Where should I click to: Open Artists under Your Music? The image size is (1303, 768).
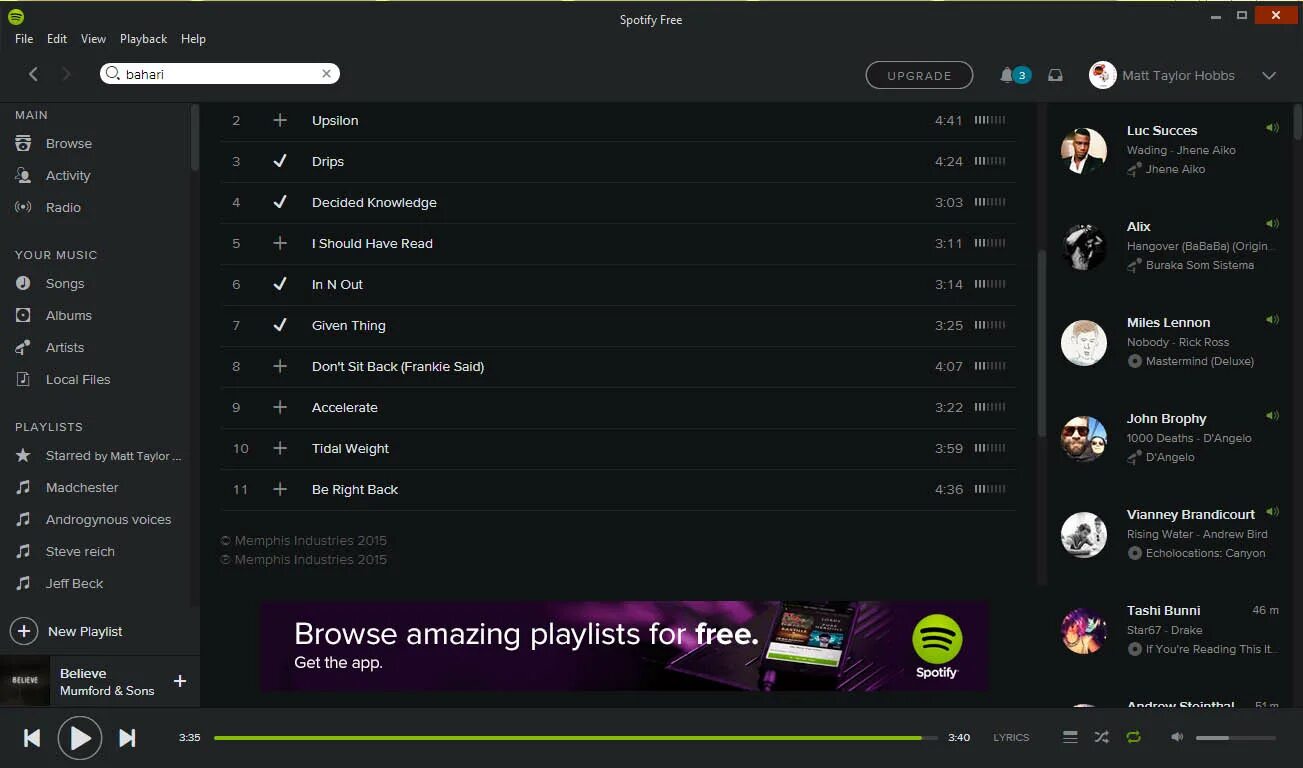pyautogui.click(x=64, y=348)
